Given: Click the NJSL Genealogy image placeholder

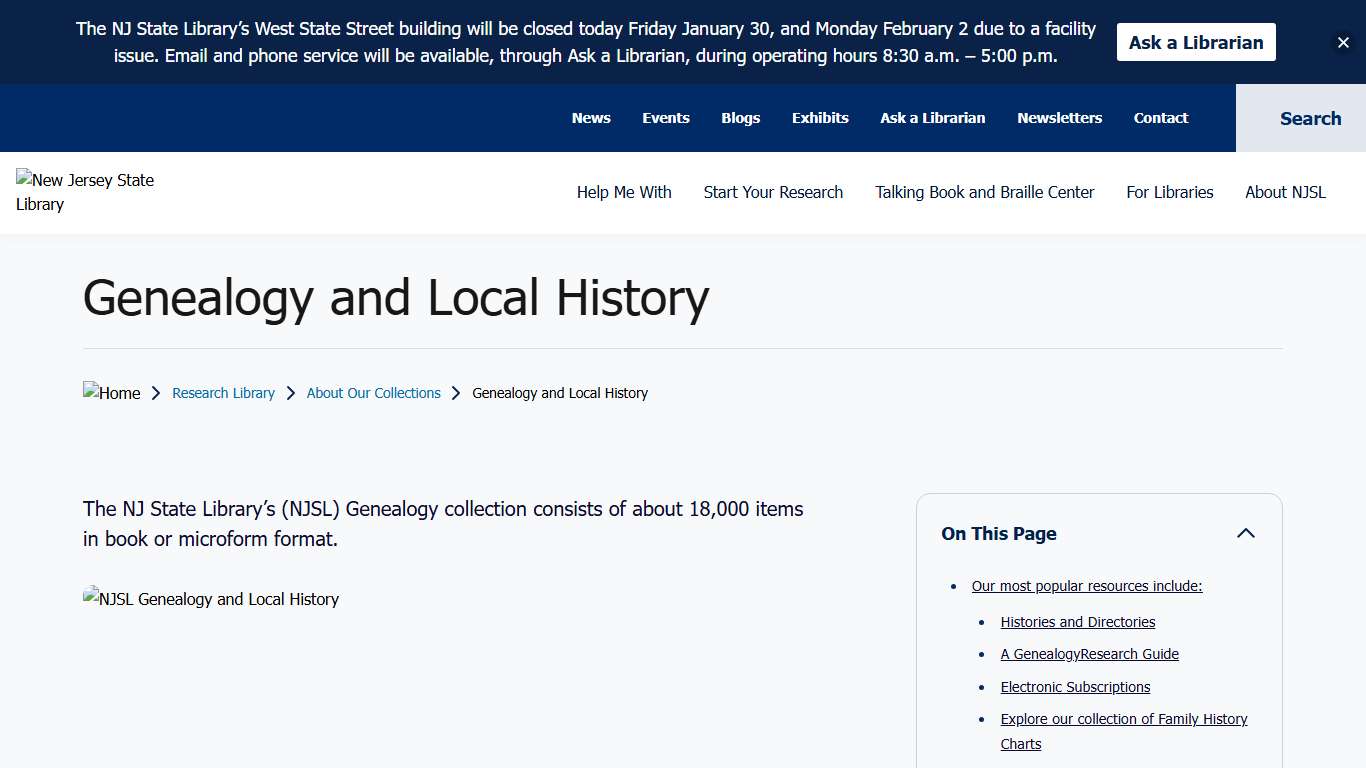Looking at the screenshot, I should 211,599.
